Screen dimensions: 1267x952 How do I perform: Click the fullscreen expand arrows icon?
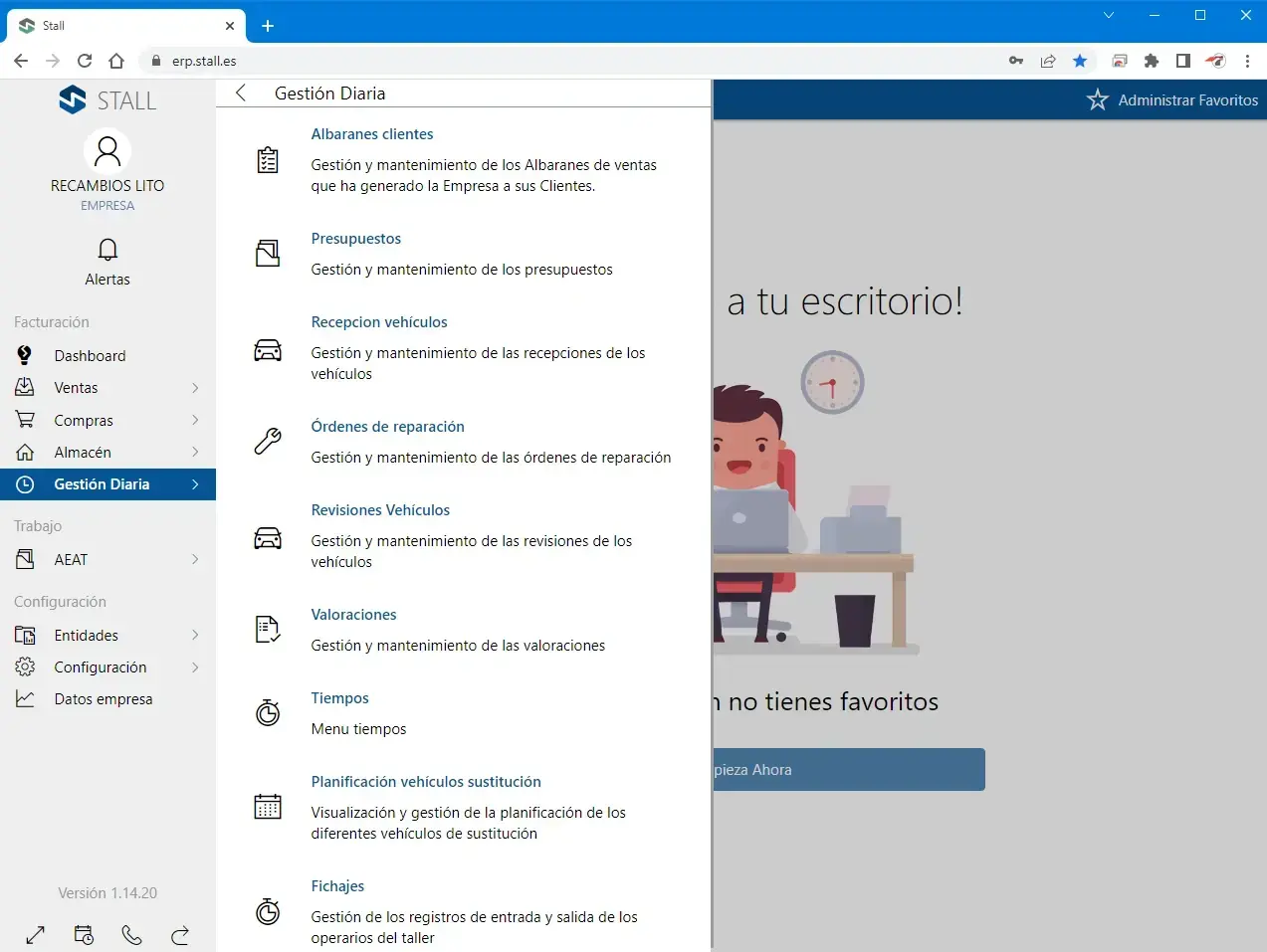point(36,935)
